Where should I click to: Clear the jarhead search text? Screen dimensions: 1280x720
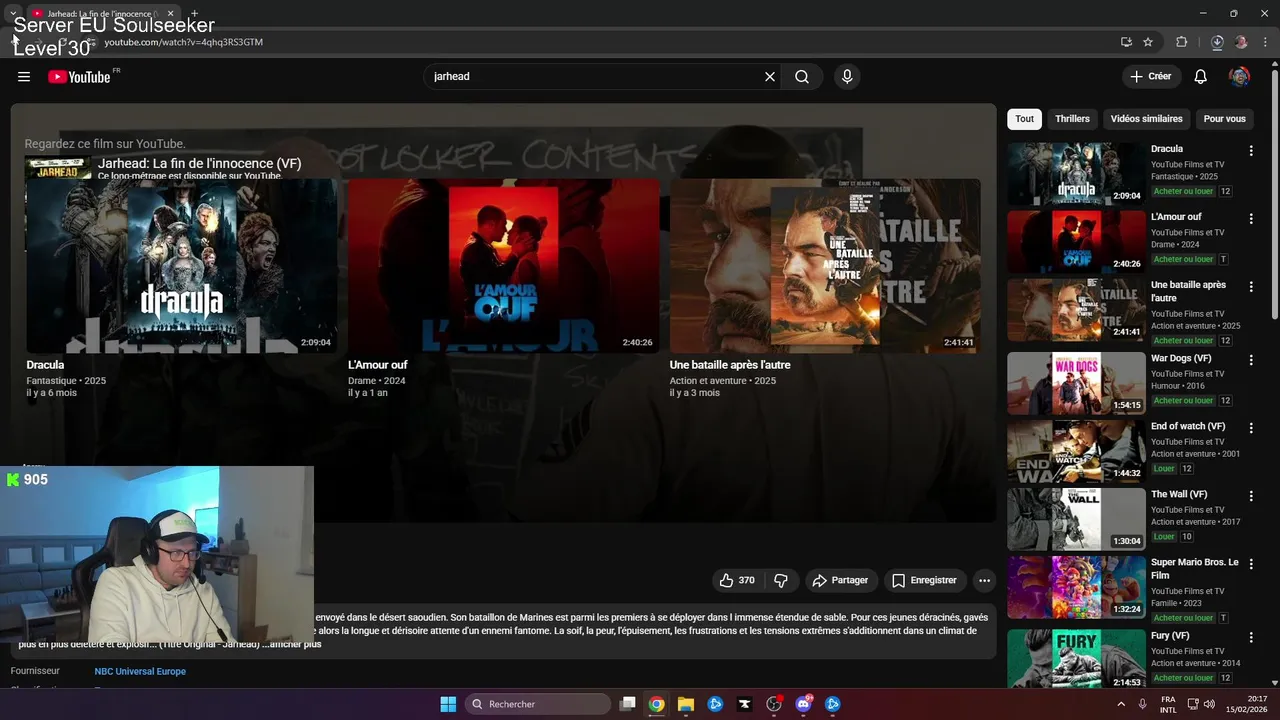770,77
